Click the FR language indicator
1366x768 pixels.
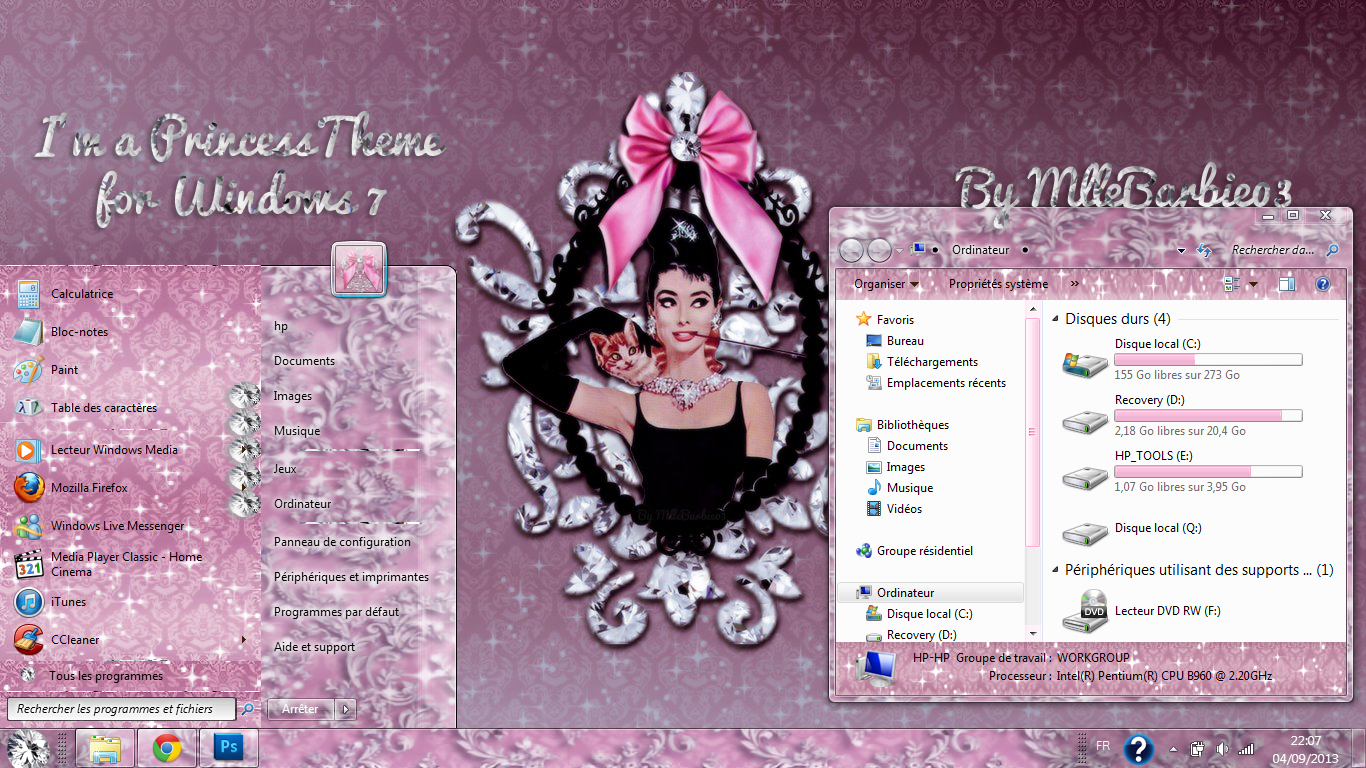click(1103, 746)
